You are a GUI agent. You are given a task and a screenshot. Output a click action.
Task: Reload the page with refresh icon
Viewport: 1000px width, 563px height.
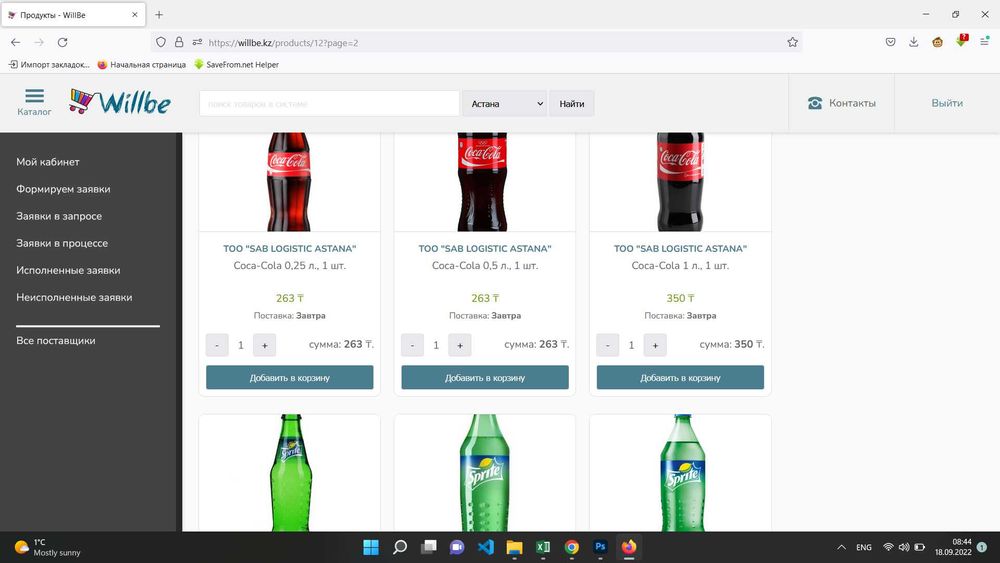(x=62, y=42)
